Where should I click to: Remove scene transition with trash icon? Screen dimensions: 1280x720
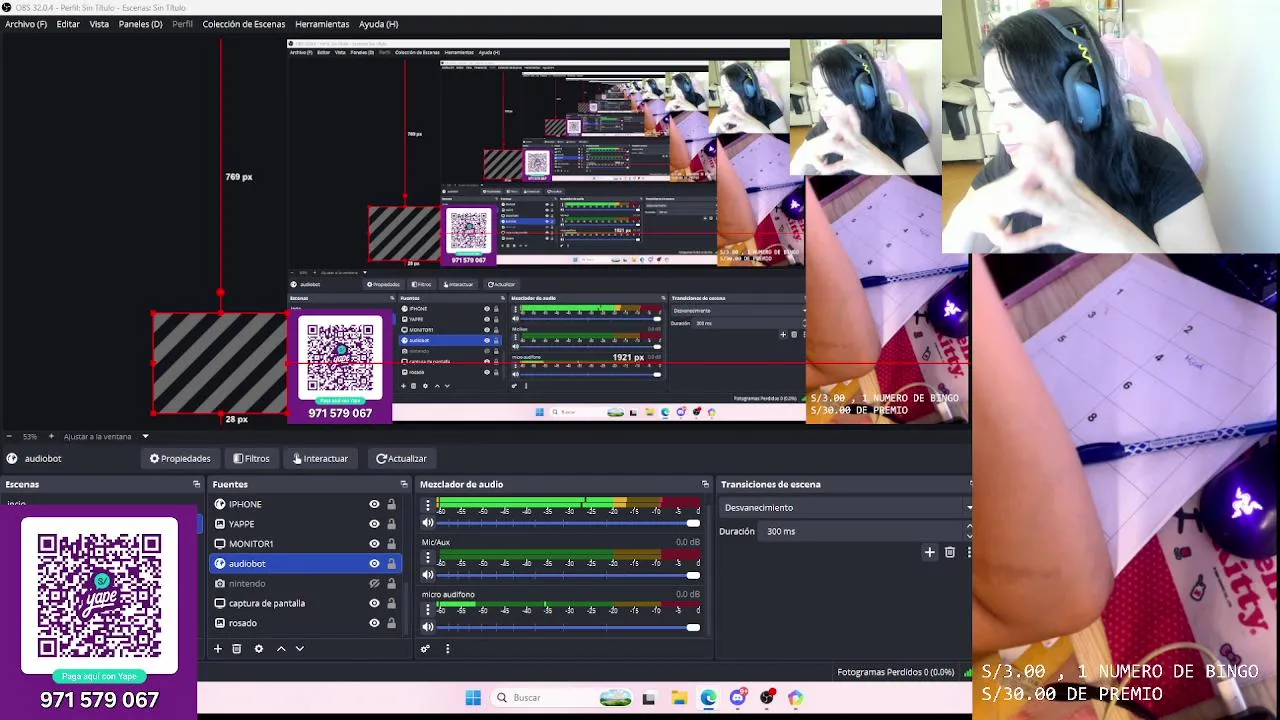click(x=950, y=552)
